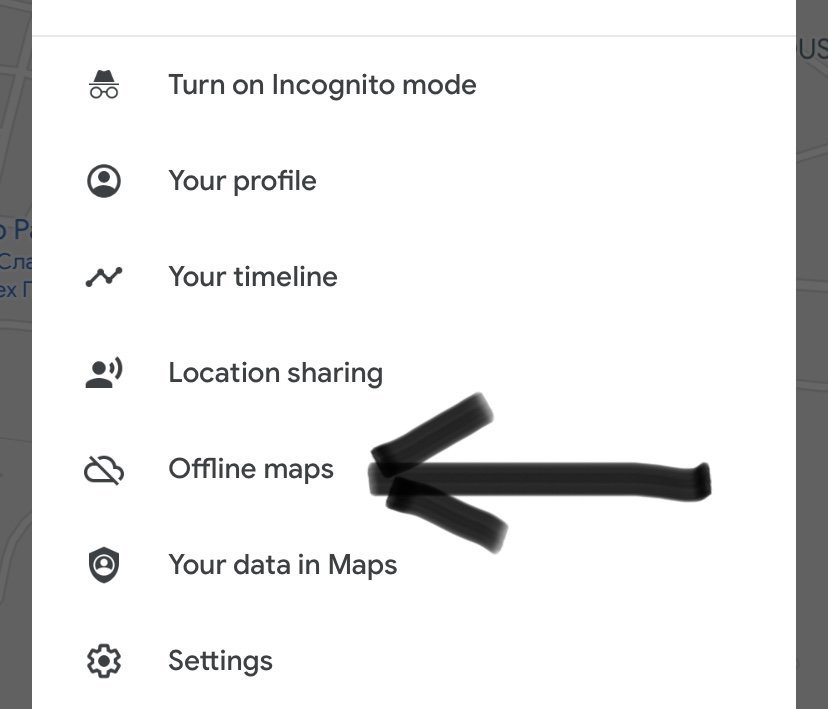The height and width of the screenshot is (709, 828).
Task: Tap the dimmed map strip left of Settings gear
Action: [15, 660]
